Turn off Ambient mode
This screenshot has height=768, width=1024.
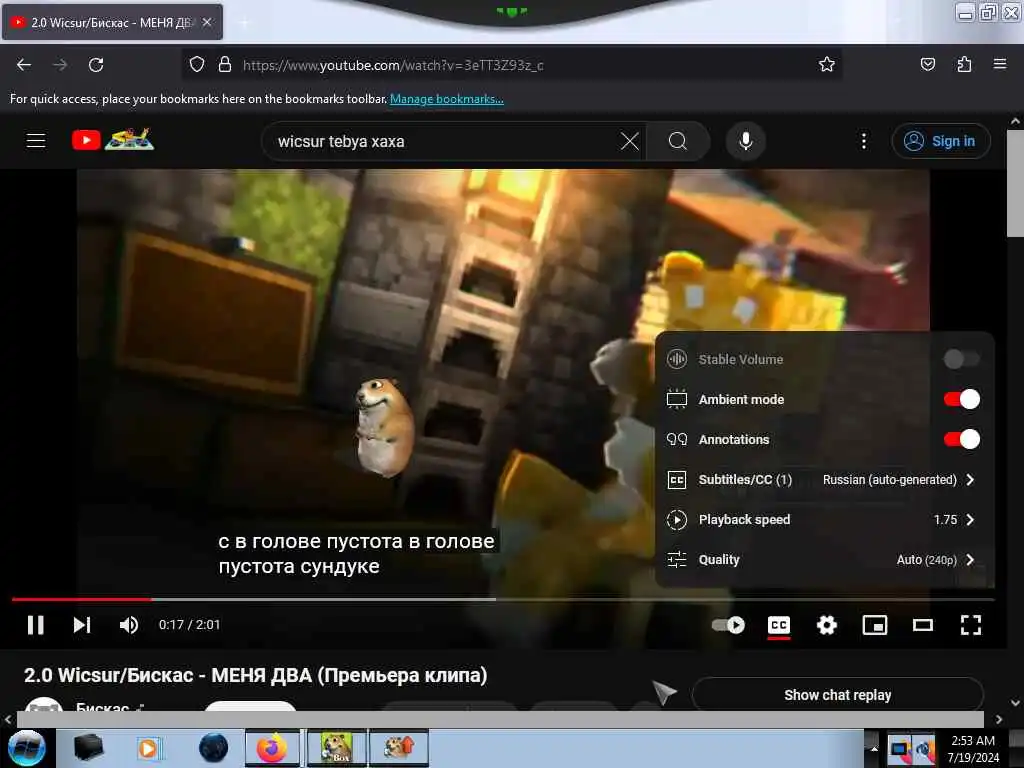(x=961, y=399)
